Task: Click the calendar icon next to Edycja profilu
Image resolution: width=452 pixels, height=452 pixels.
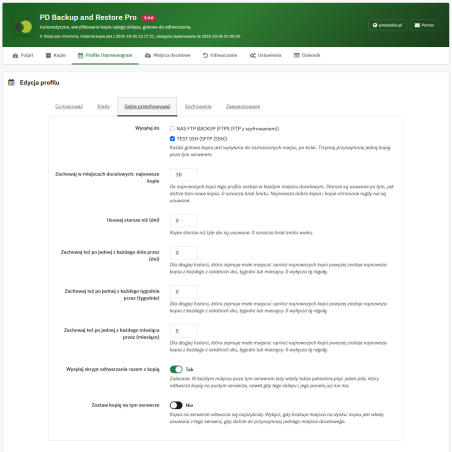Action: click(11, 82)
